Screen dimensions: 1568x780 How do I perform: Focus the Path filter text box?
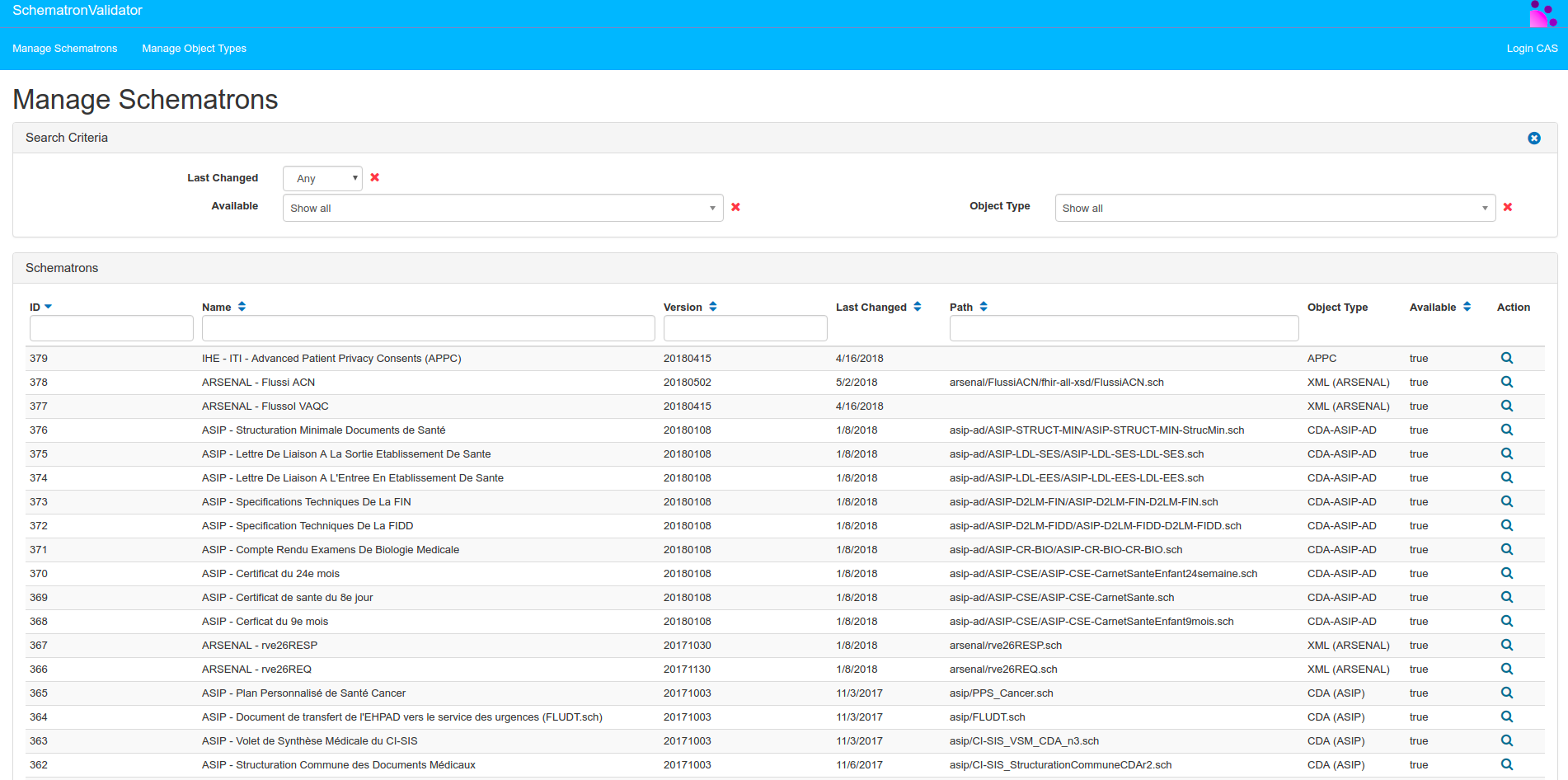pyautogui.click(x=1123, y=328)
